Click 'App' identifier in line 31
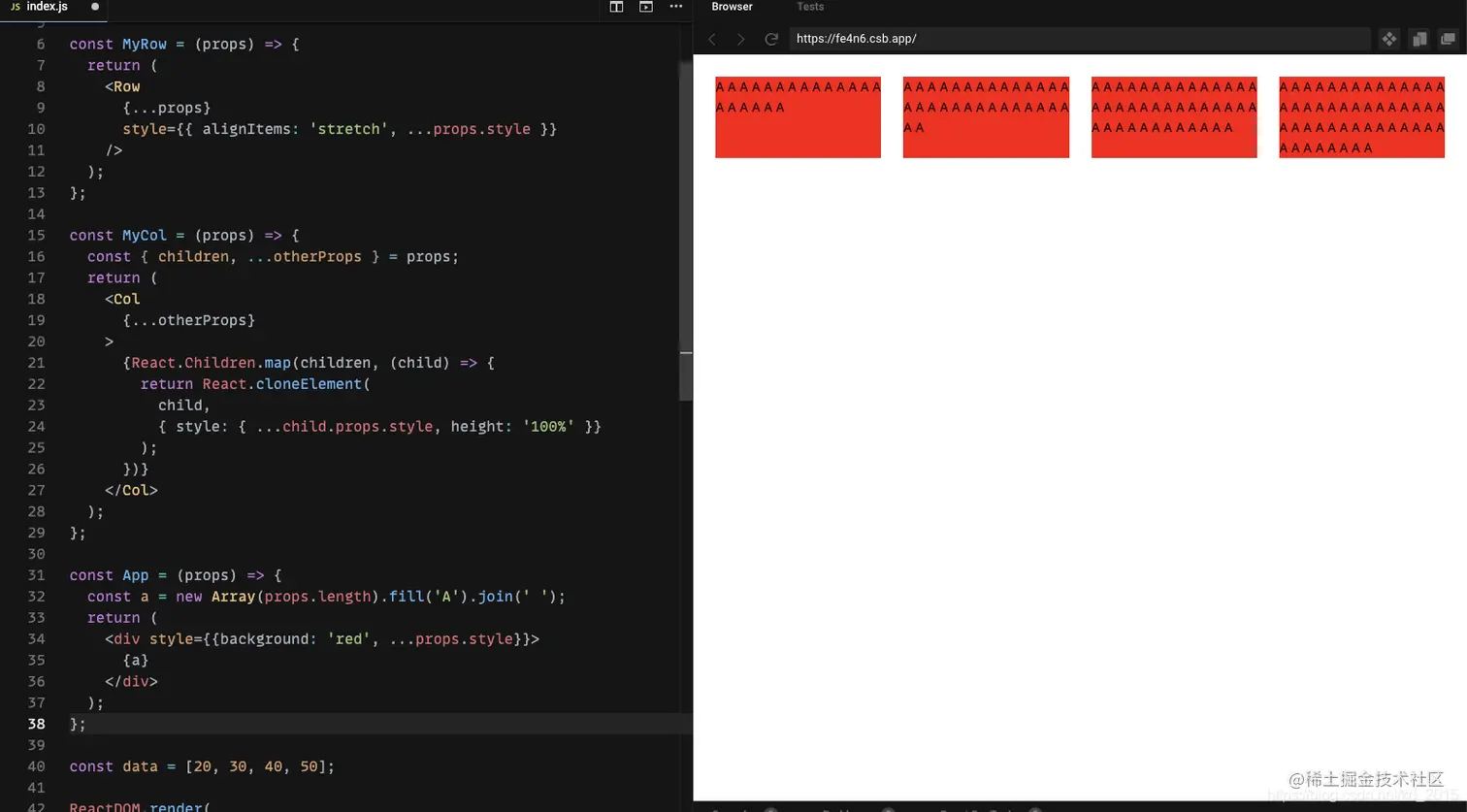This screenshot has width=1467, height=812. [136, 575]
